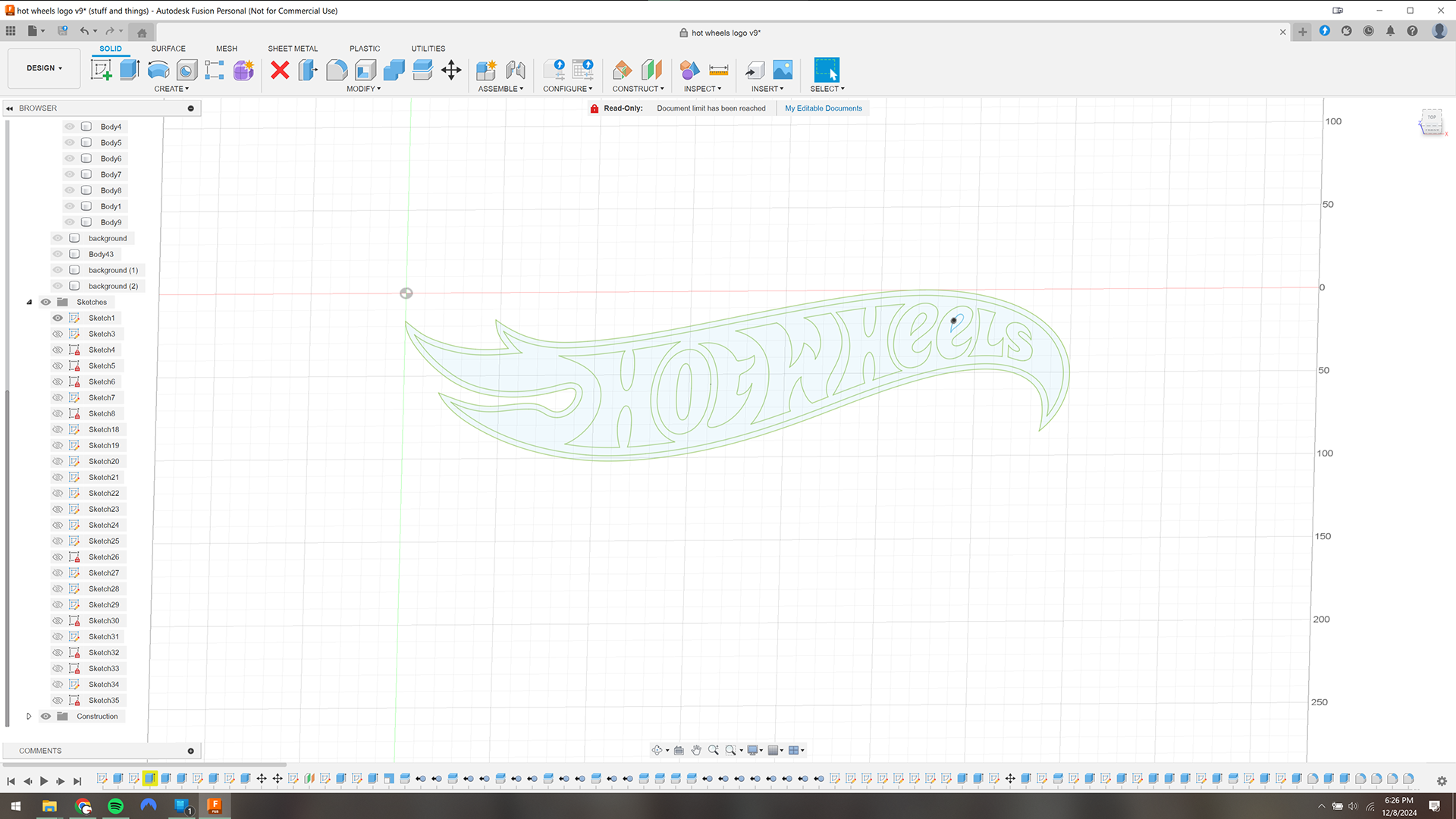Select the Offset Plane construct icon

coord(622,70)
